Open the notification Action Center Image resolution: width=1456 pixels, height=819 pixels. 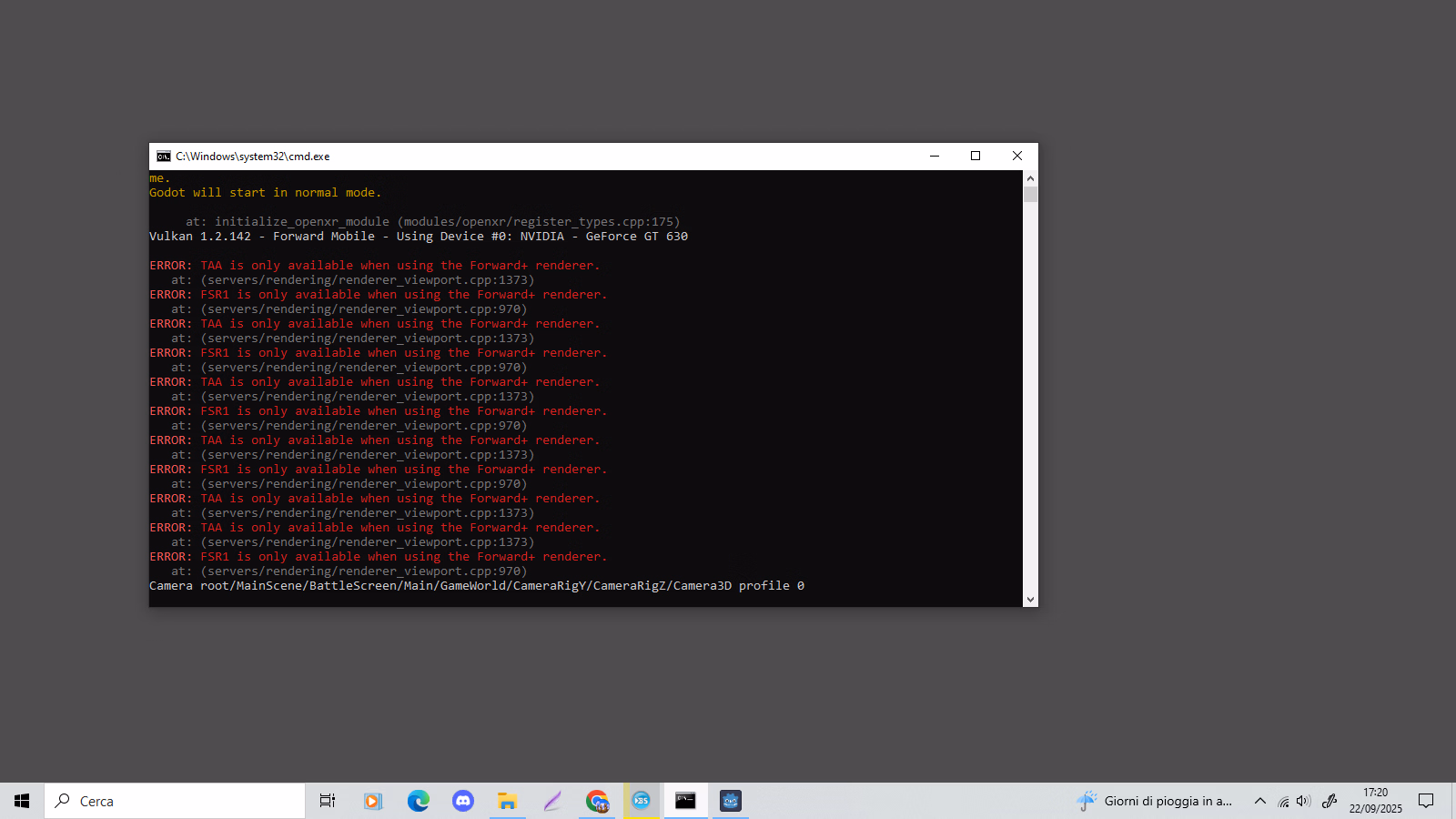(x=1426, y=801)
